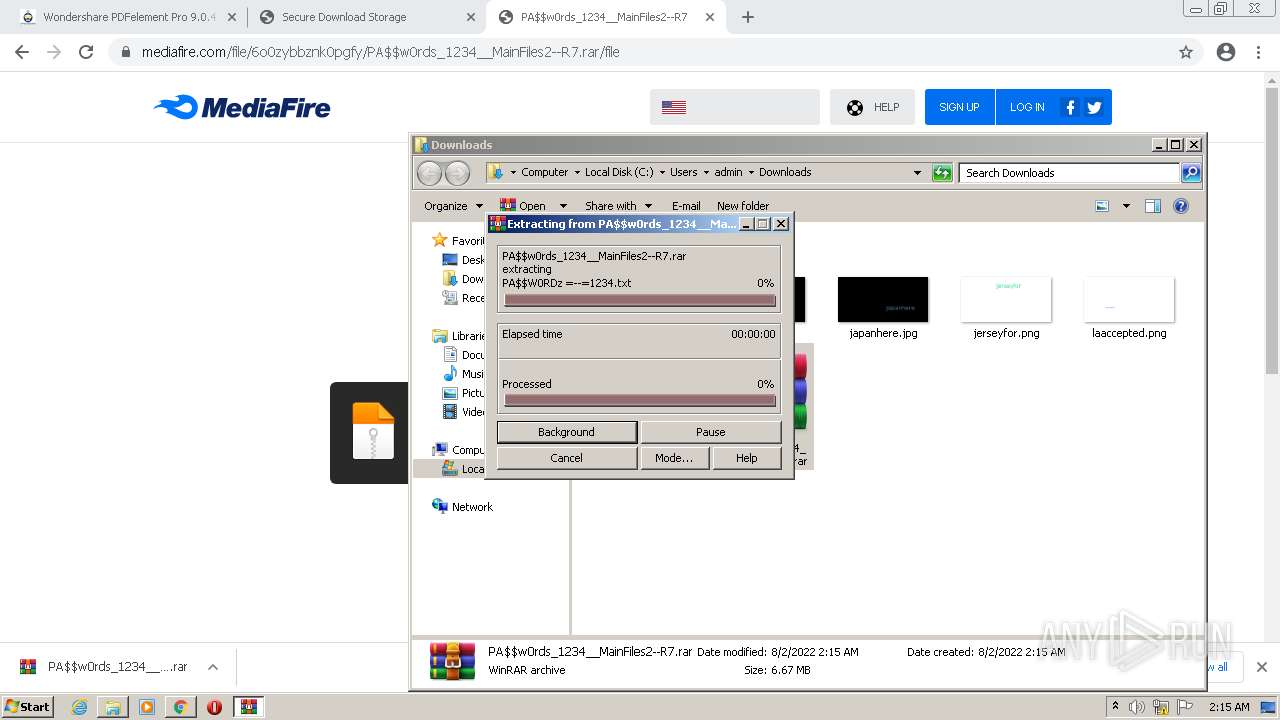Click the Explorer forward arrow button

tap(457, 173)
